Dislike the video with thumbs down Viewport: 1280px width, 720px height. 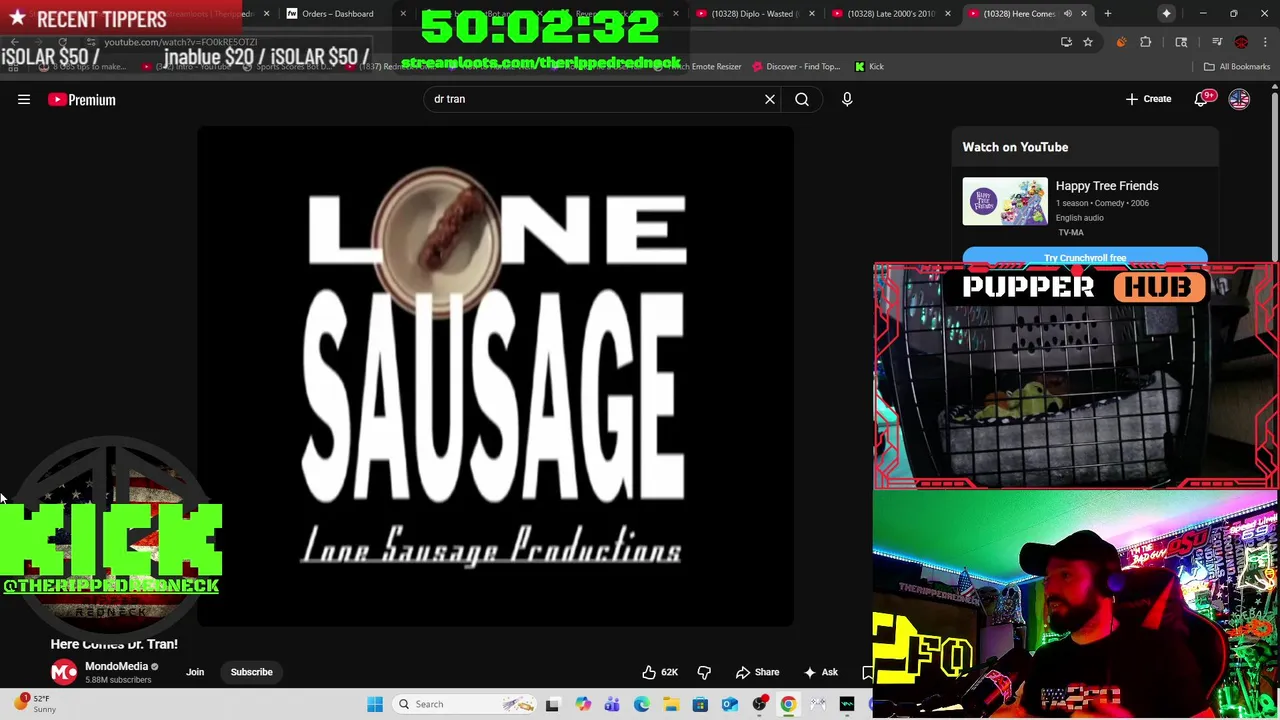click(704, 672)
